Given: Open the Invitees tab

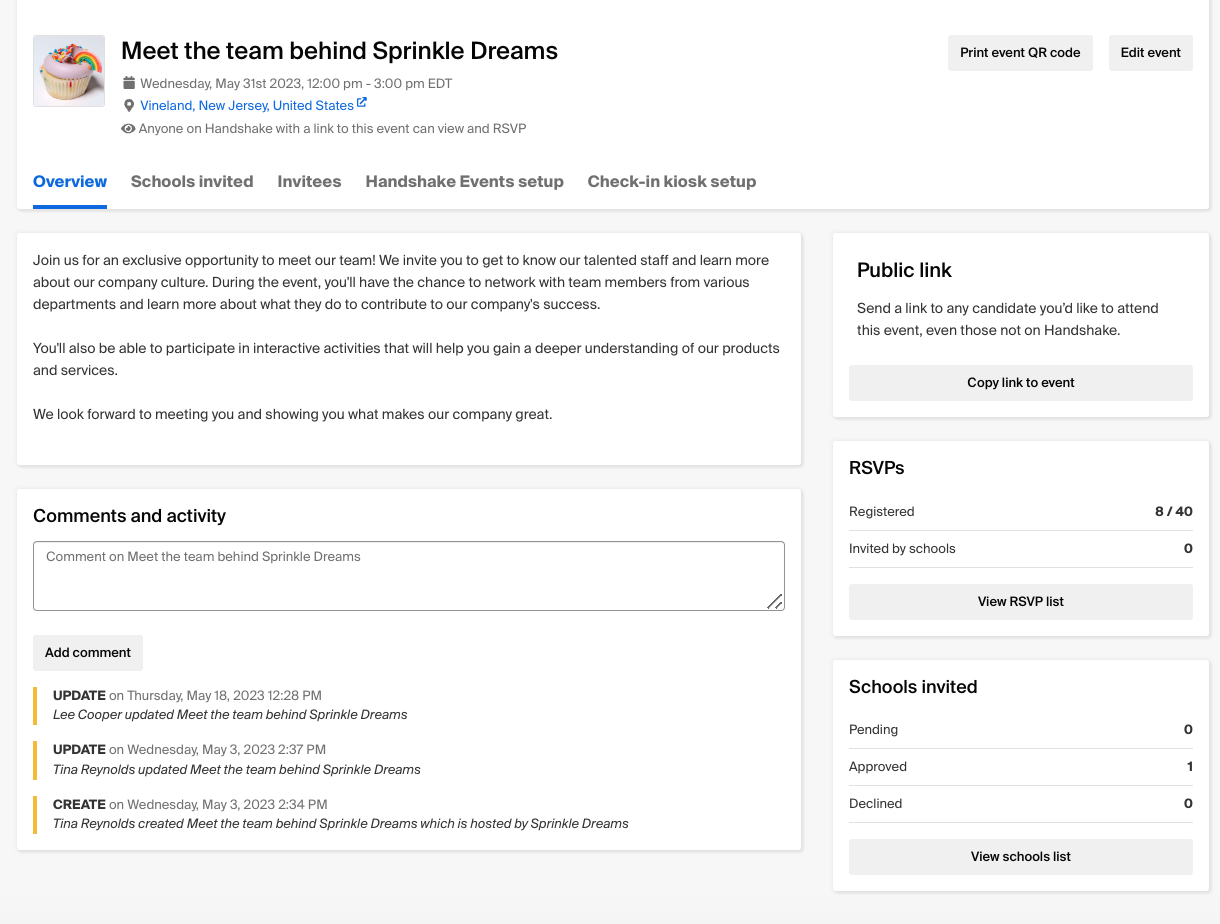Looking at the screenshot, I should pos(309,182).
